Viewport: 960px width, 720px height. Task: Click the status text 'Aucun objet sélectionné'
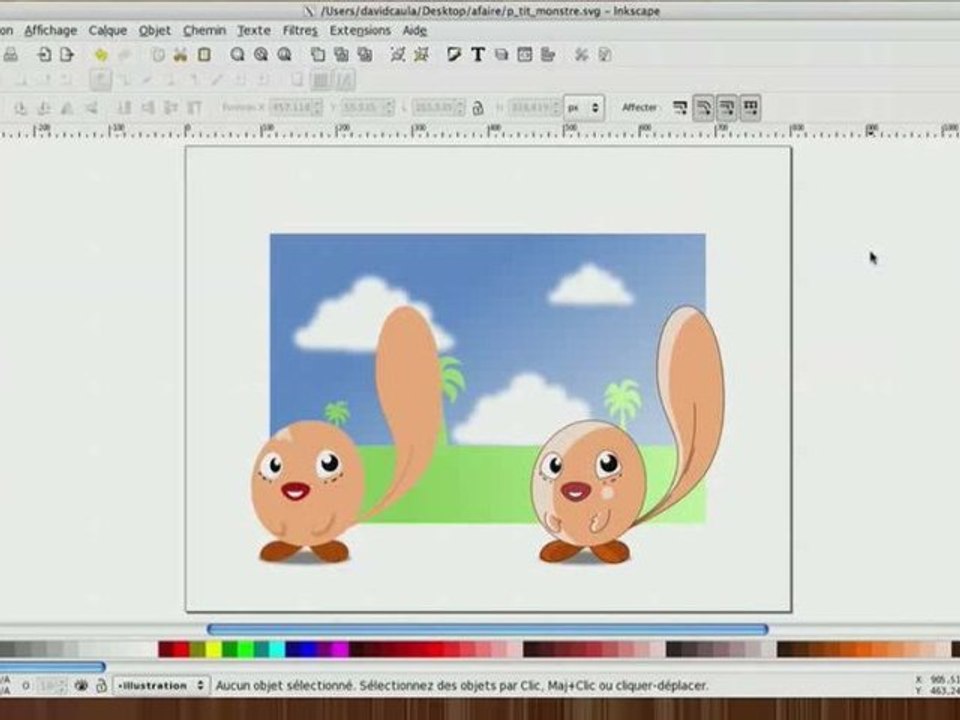coord(284,686)
